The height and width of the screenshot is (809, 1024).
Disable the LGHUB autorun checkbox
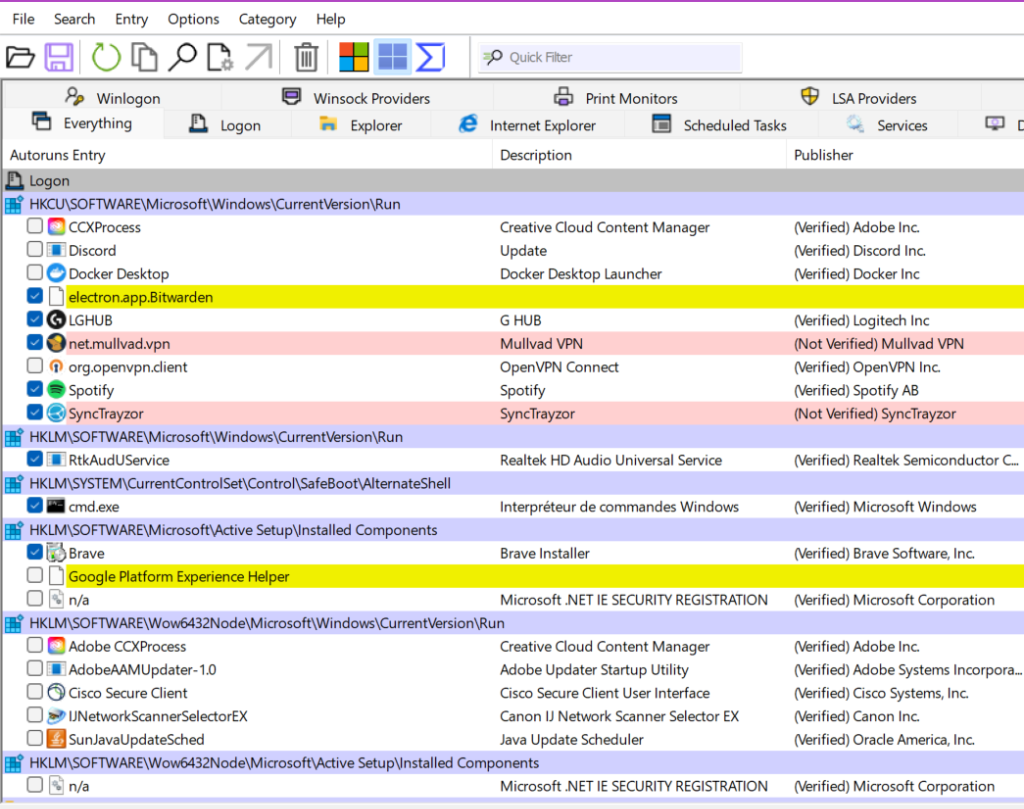35,319
